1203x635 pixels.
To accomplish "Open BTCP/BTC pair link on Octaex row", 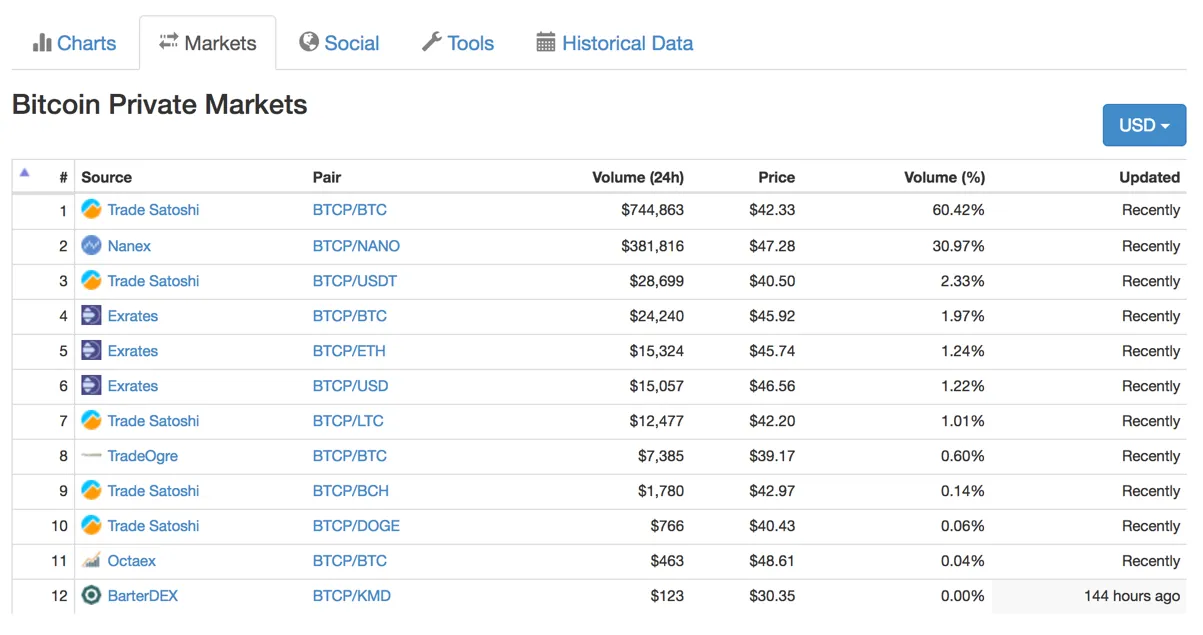I will (x=350, y=561).
